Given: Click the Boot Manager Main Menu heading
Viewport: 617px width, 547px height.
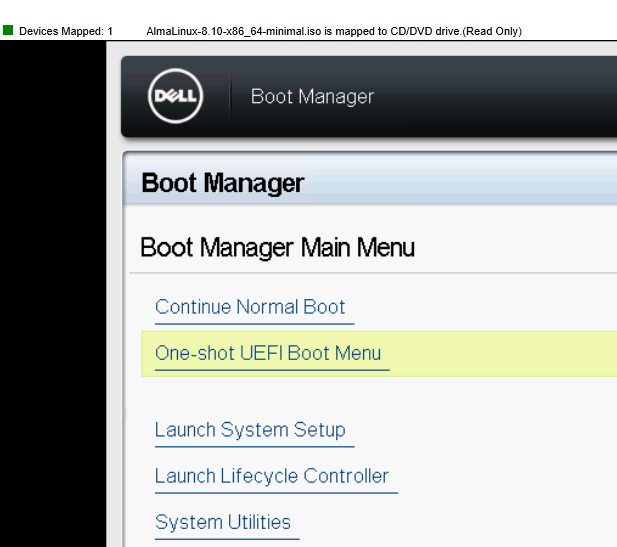Looking at the screenshot, I should (x=277, y=247).
